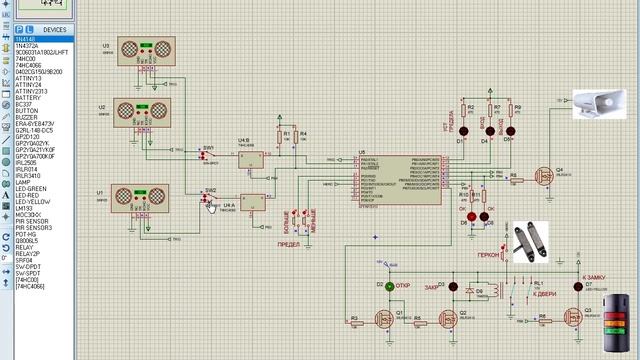Select LED-RED in the devices list
640x360 pixels.
point(44,195)
